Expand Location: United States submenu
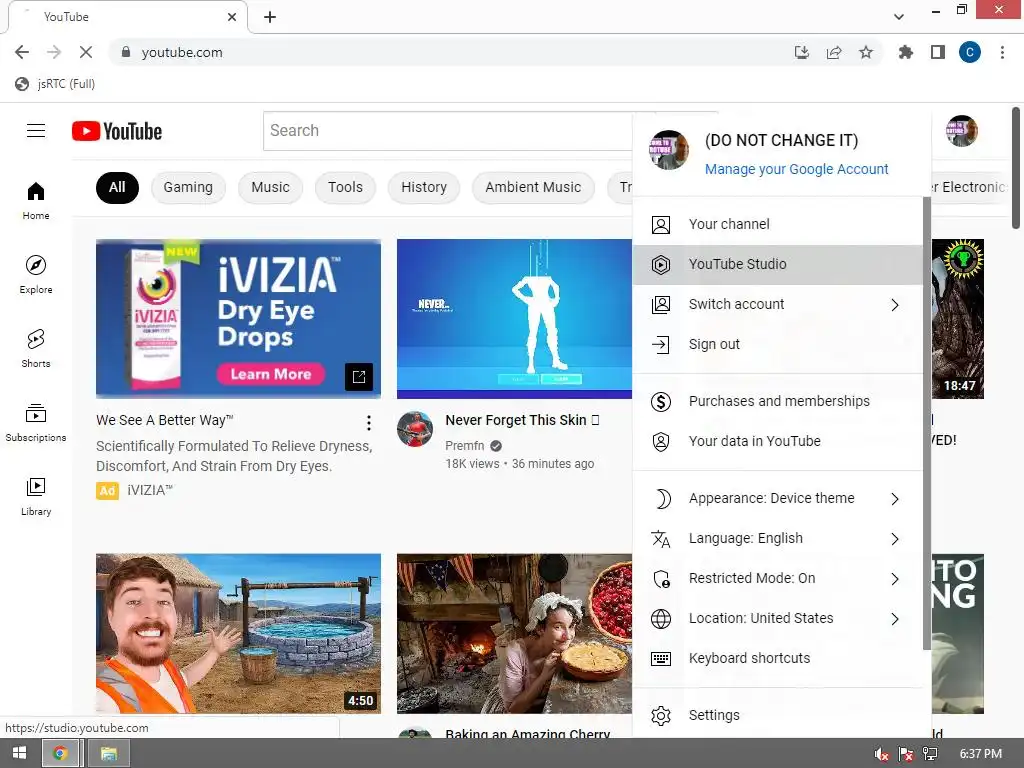Screen dimensions: 1024x768 (x=895, y=619)
